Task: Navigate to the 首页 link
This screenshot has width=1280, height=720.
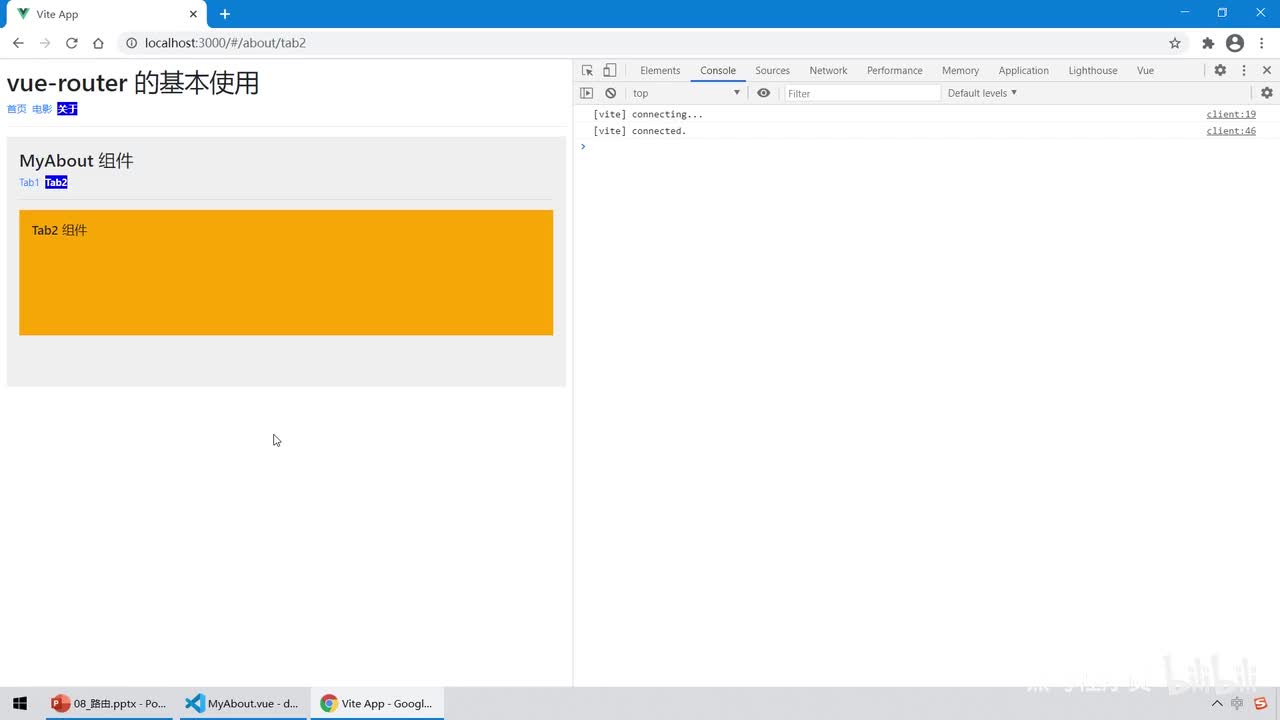Action: pos(17,109)
